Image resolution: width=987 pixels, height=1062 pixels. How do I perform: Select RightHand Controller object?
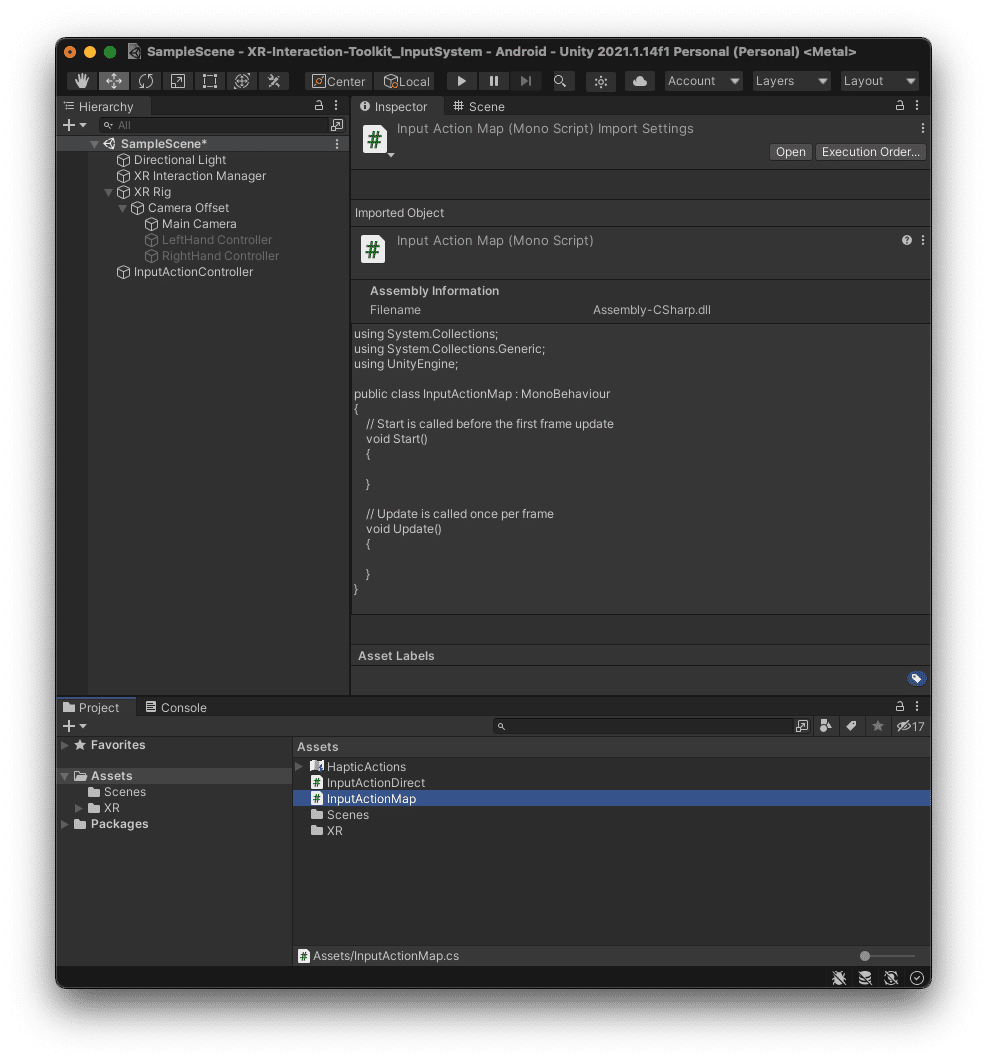(x=219, y=256)
